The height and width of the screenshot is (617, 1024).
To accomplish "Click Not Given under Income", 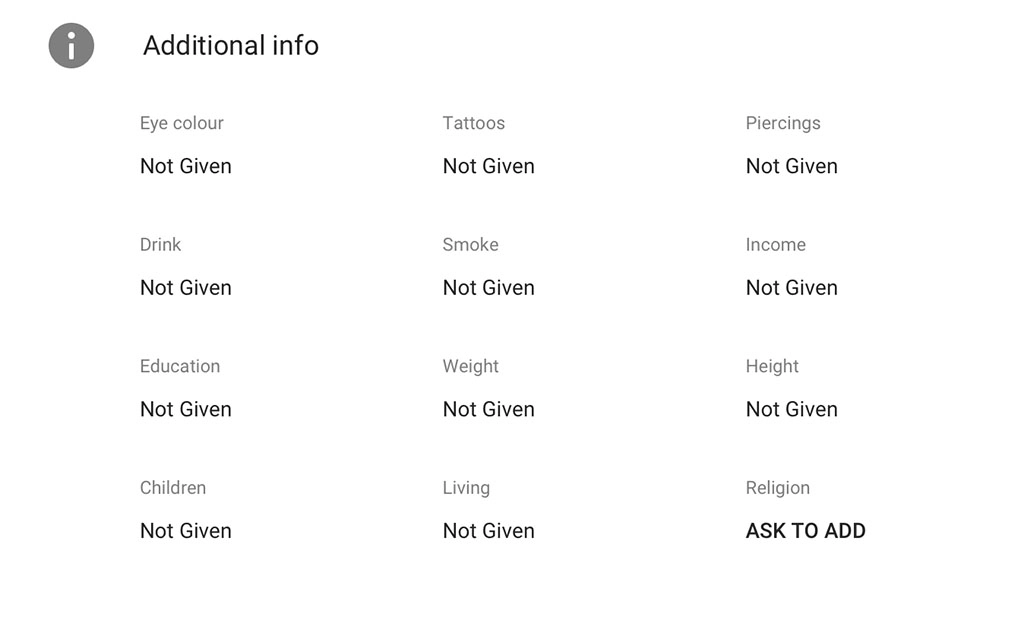I will [x=791, y=287].
